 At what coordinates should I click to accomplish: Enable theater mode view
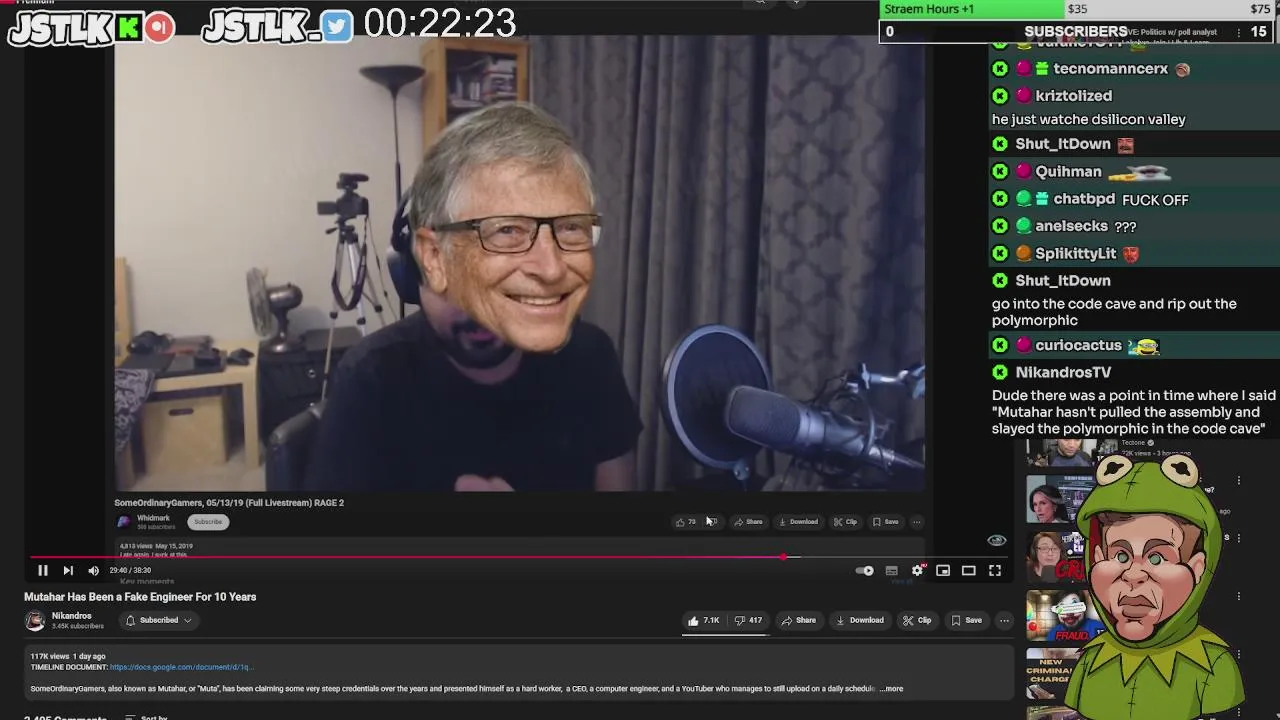coord(969,570)
